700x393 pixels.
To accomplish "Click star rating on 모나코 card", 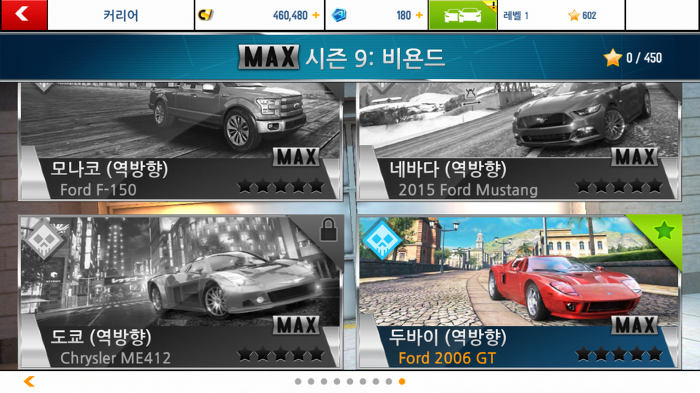I will [281, 185].
